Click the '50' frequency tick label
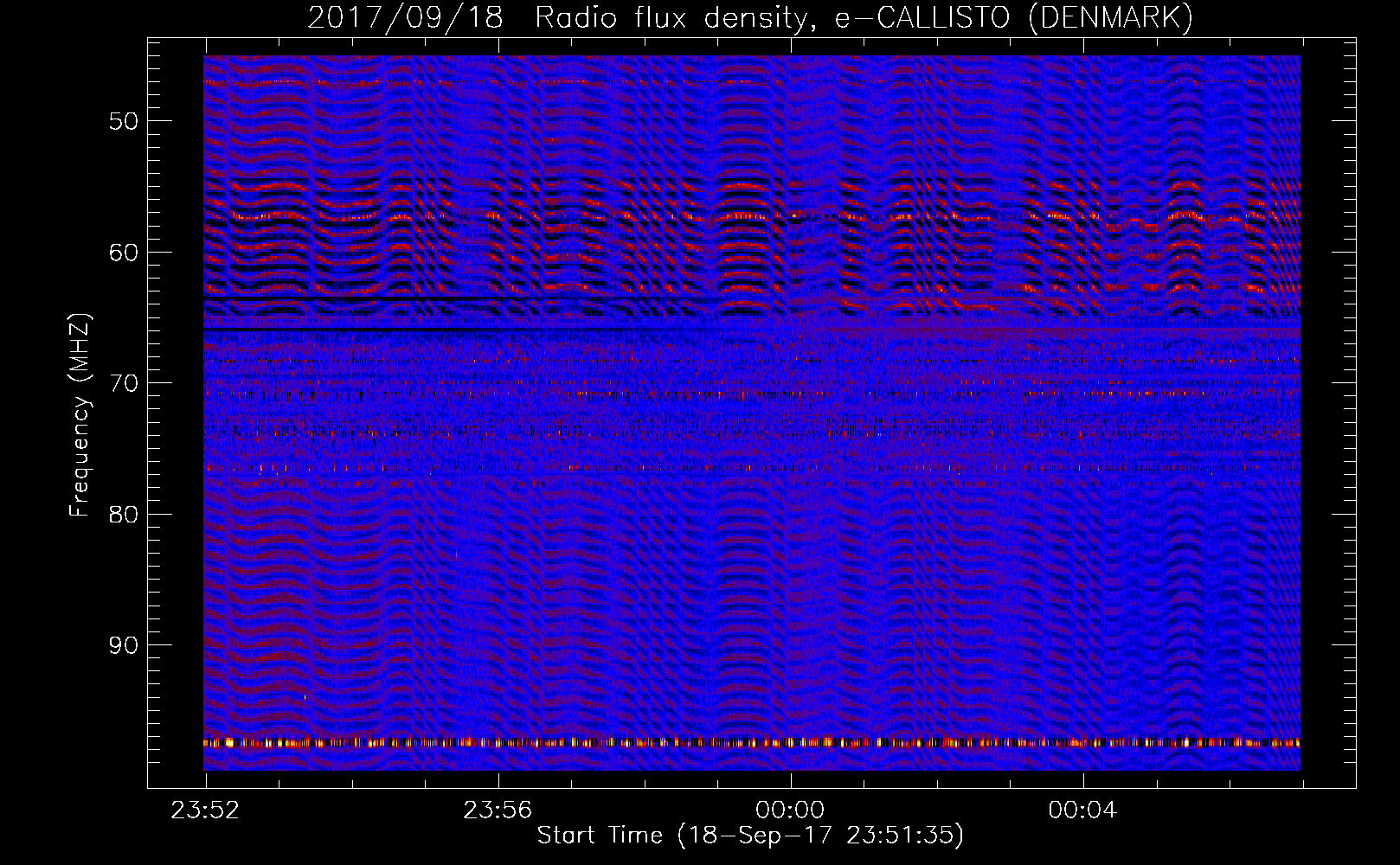Viewport: 1400px width, 865px height. click(x=124, y=121)
